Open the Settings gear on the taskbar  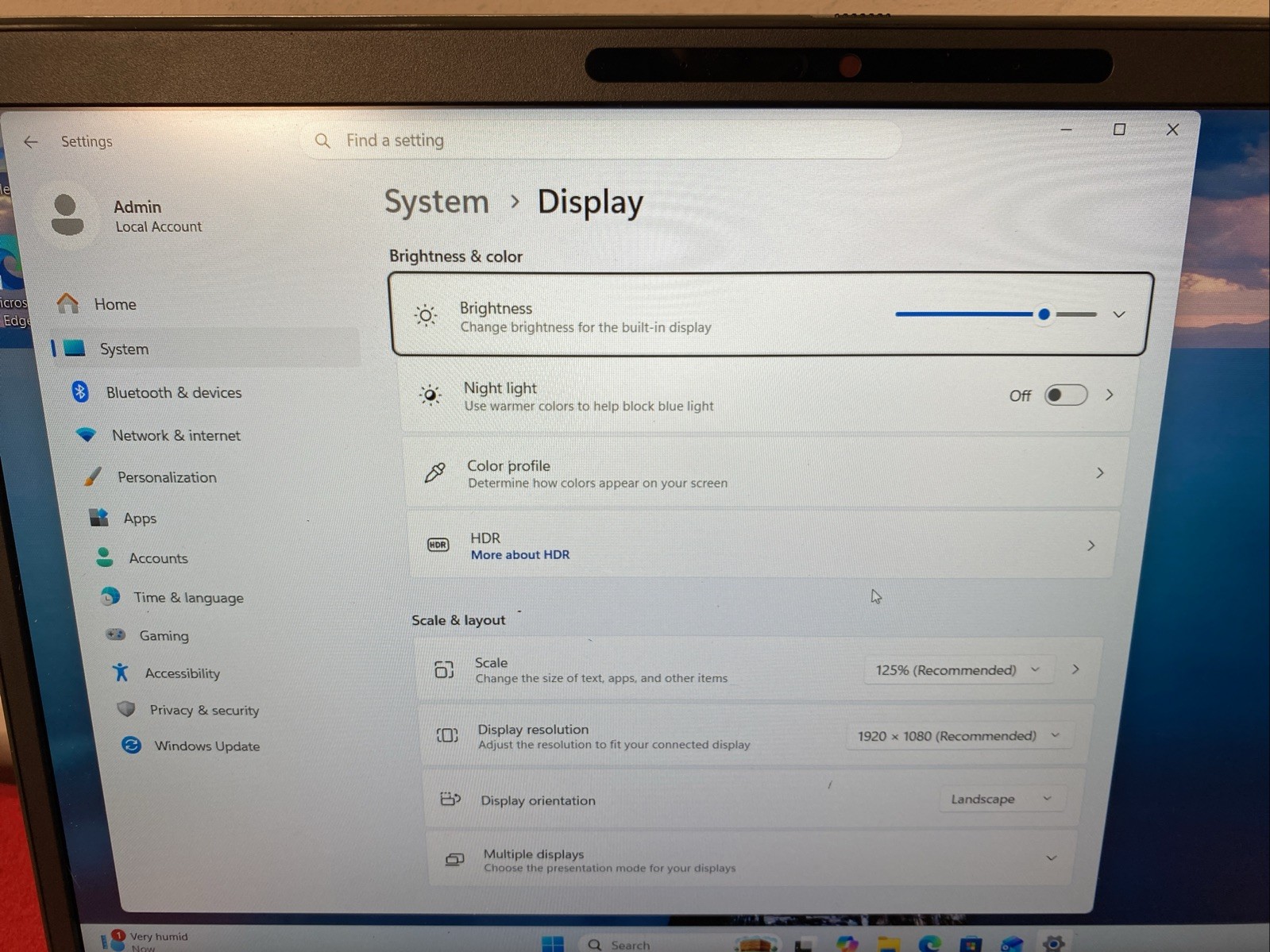1054,942
